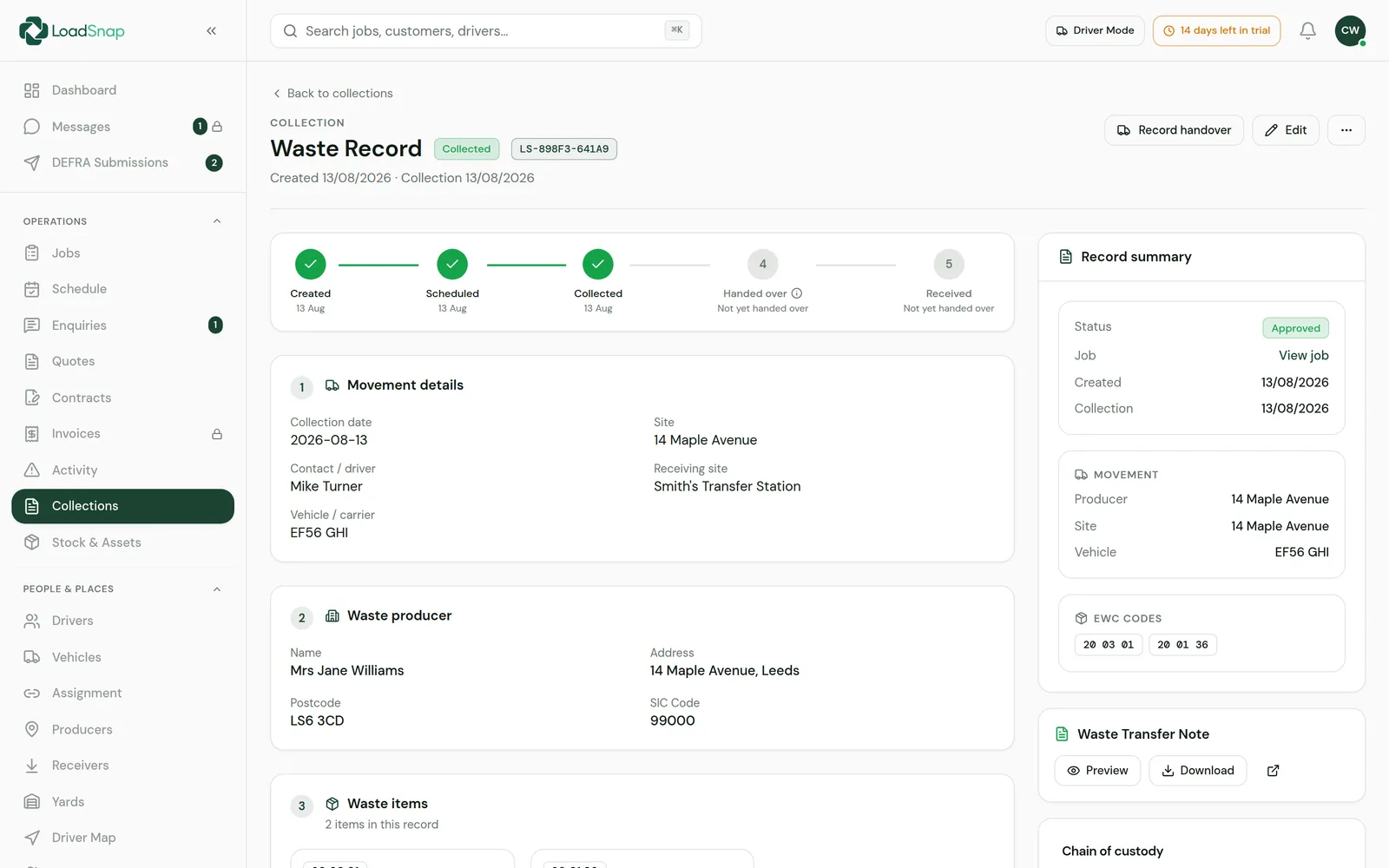The height and width of the screenshot is (868, 1389).
Task: Click EWC code 20 03 01
Action: (x=1109, y=645)
